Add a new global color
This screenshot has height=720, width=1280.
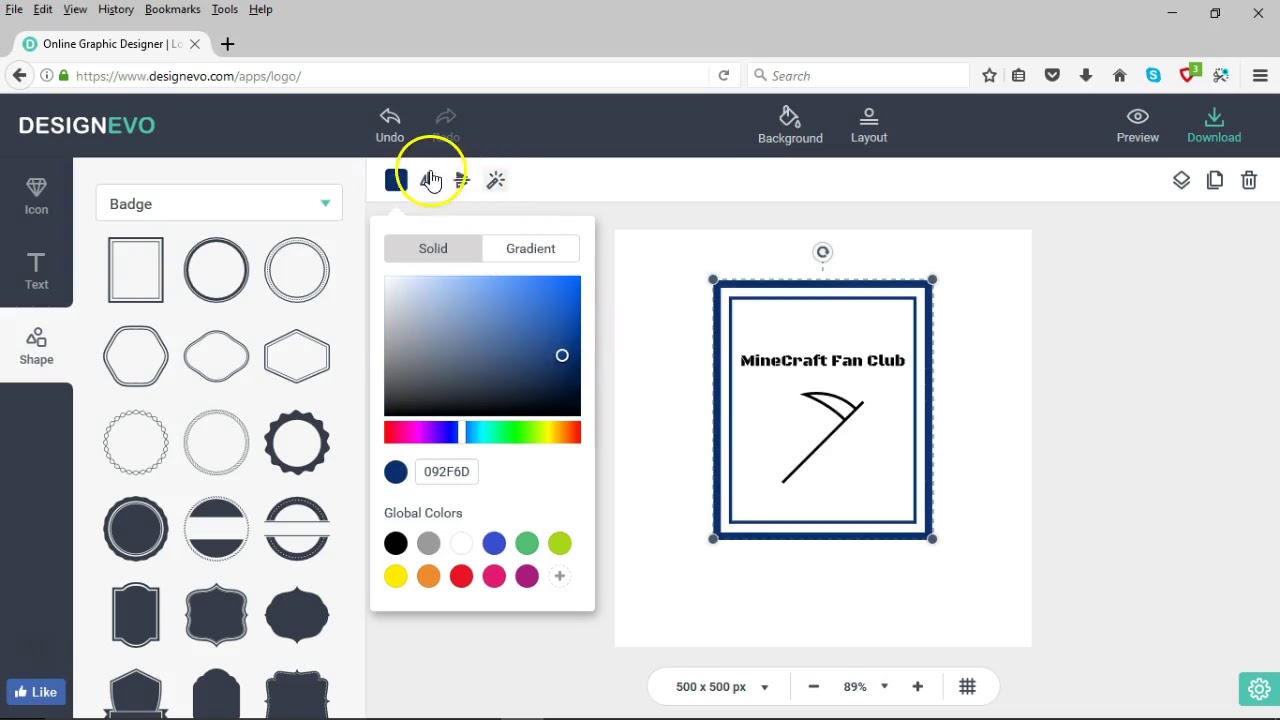coord(560,576)
